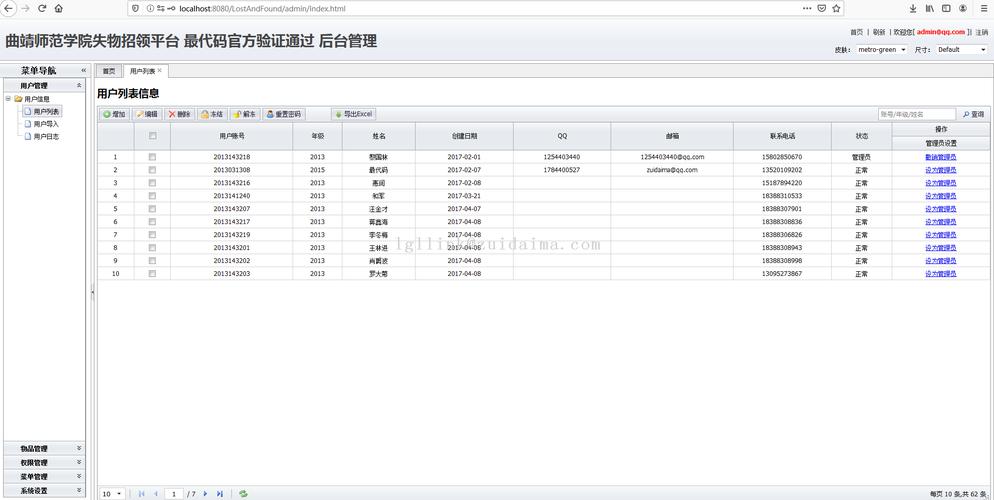Check the row for account 2013031308
This screenshot has width=994, height=500.
click(x=152, y=170)
